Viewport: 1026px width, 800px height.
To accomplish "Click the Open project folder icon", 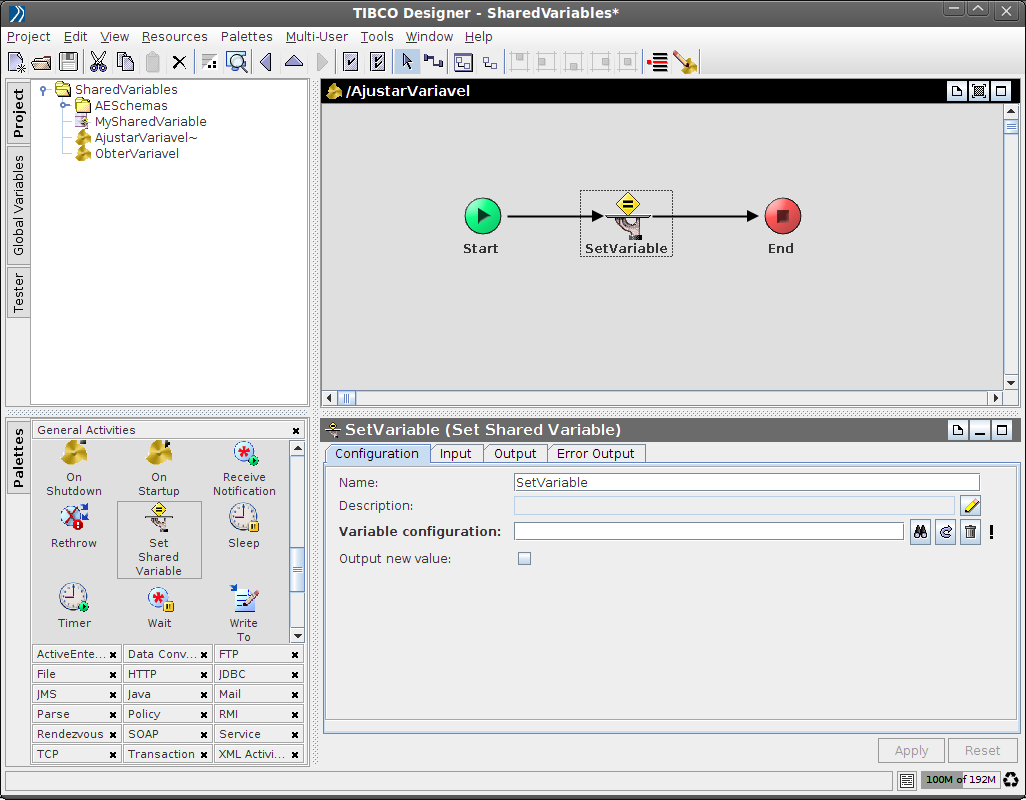I will click(x=41, y=62).
